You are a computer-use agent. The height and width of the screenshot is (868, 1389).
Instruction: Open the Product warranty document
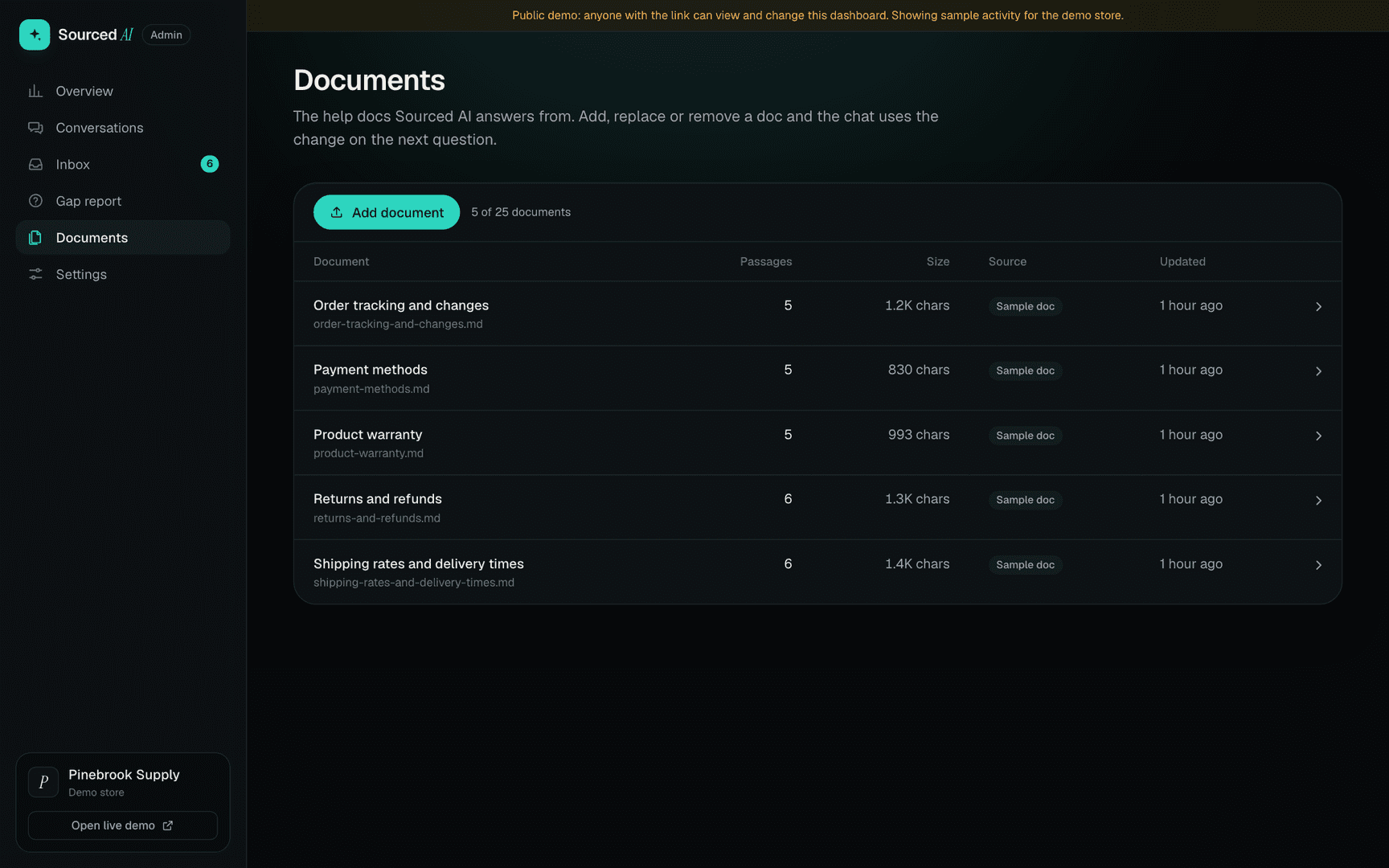[367, 434]
